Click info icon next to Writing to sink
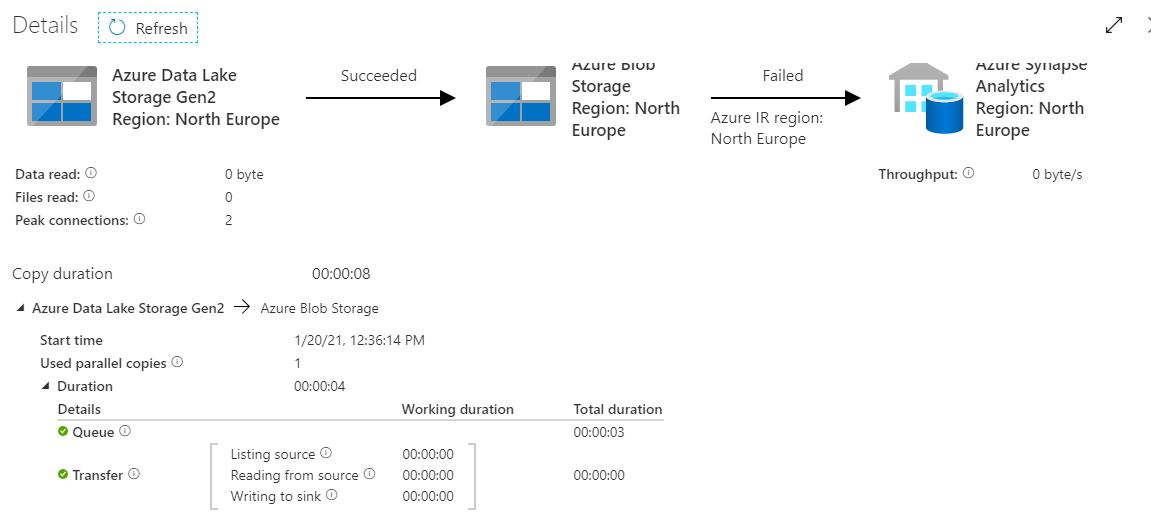Viewport: 1151px width, 516px height. (331, 495)
